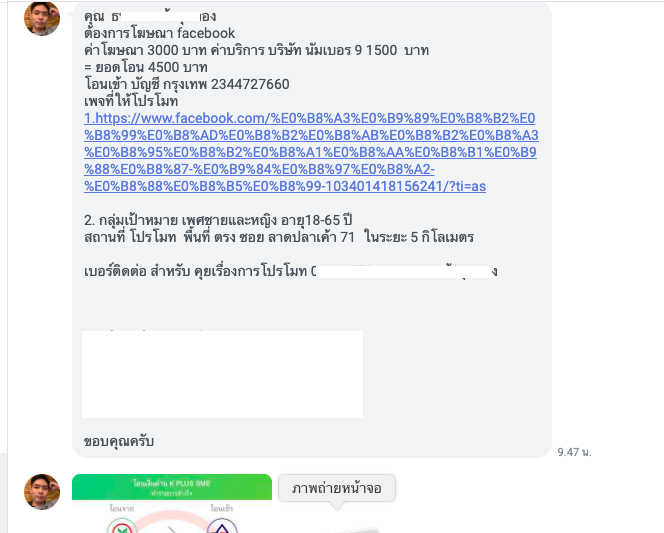Image resolution: width=664 pixels, height=533 pixels.
Task: Click the เบอร์ติดต่อ contact number line
Action: pos(290,271)
